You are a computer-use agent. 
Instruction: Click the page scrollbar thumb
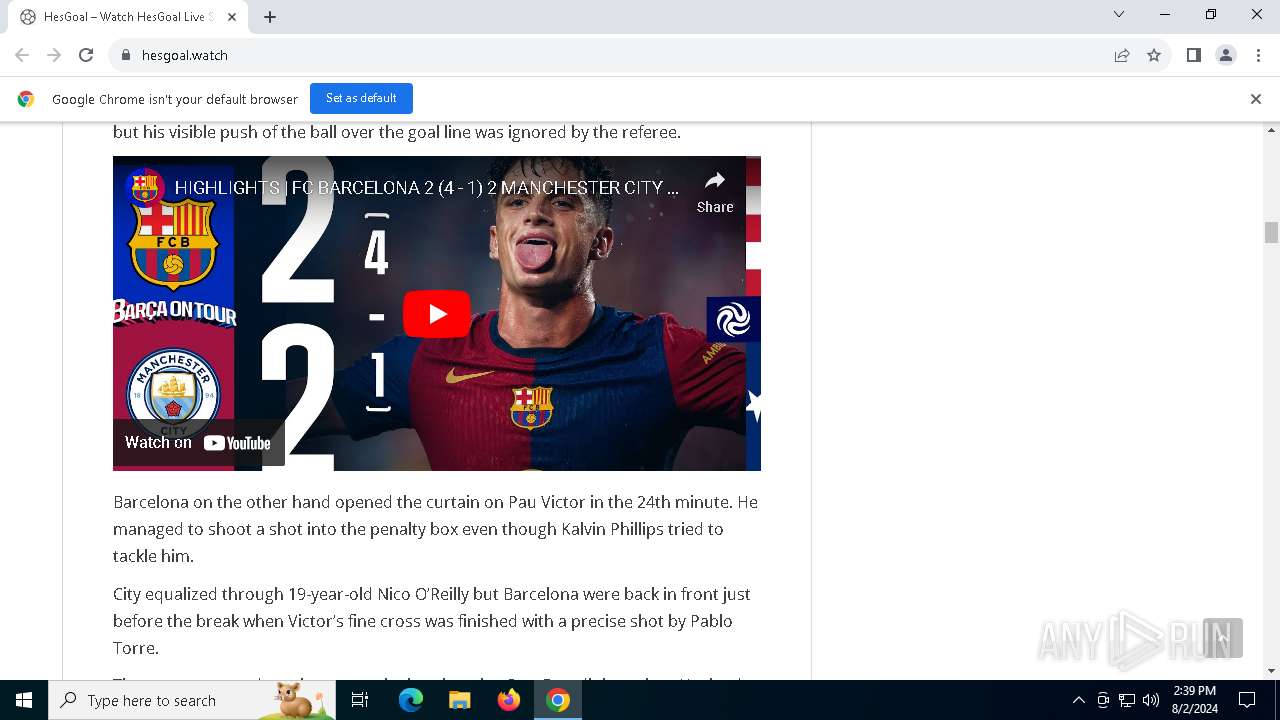(x=1271, y=232)
